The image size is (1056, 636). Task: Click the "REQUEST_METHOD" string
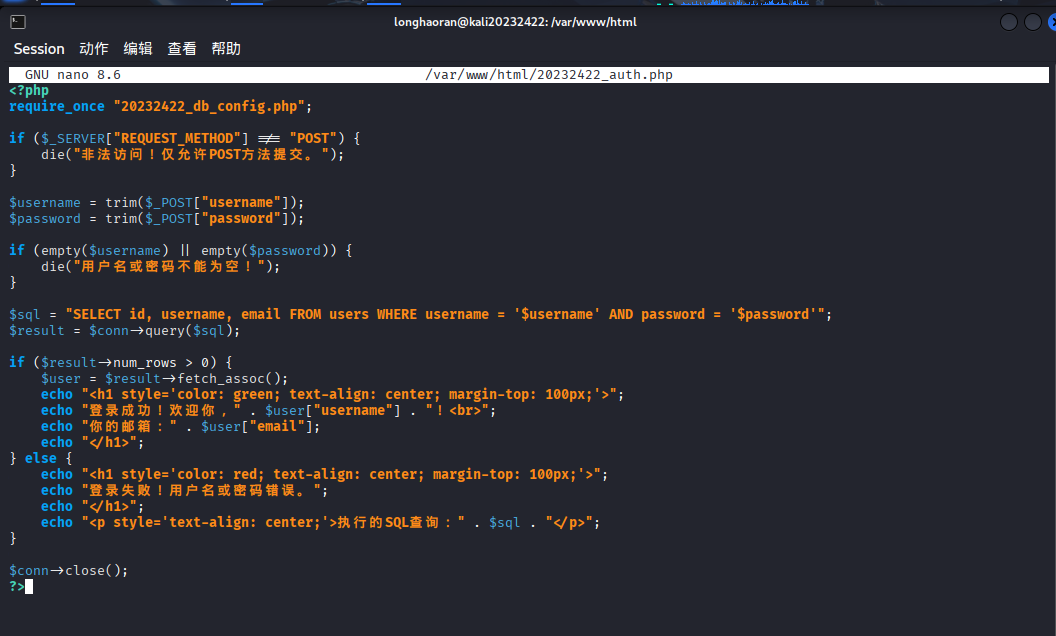click(x=177, y=139)
